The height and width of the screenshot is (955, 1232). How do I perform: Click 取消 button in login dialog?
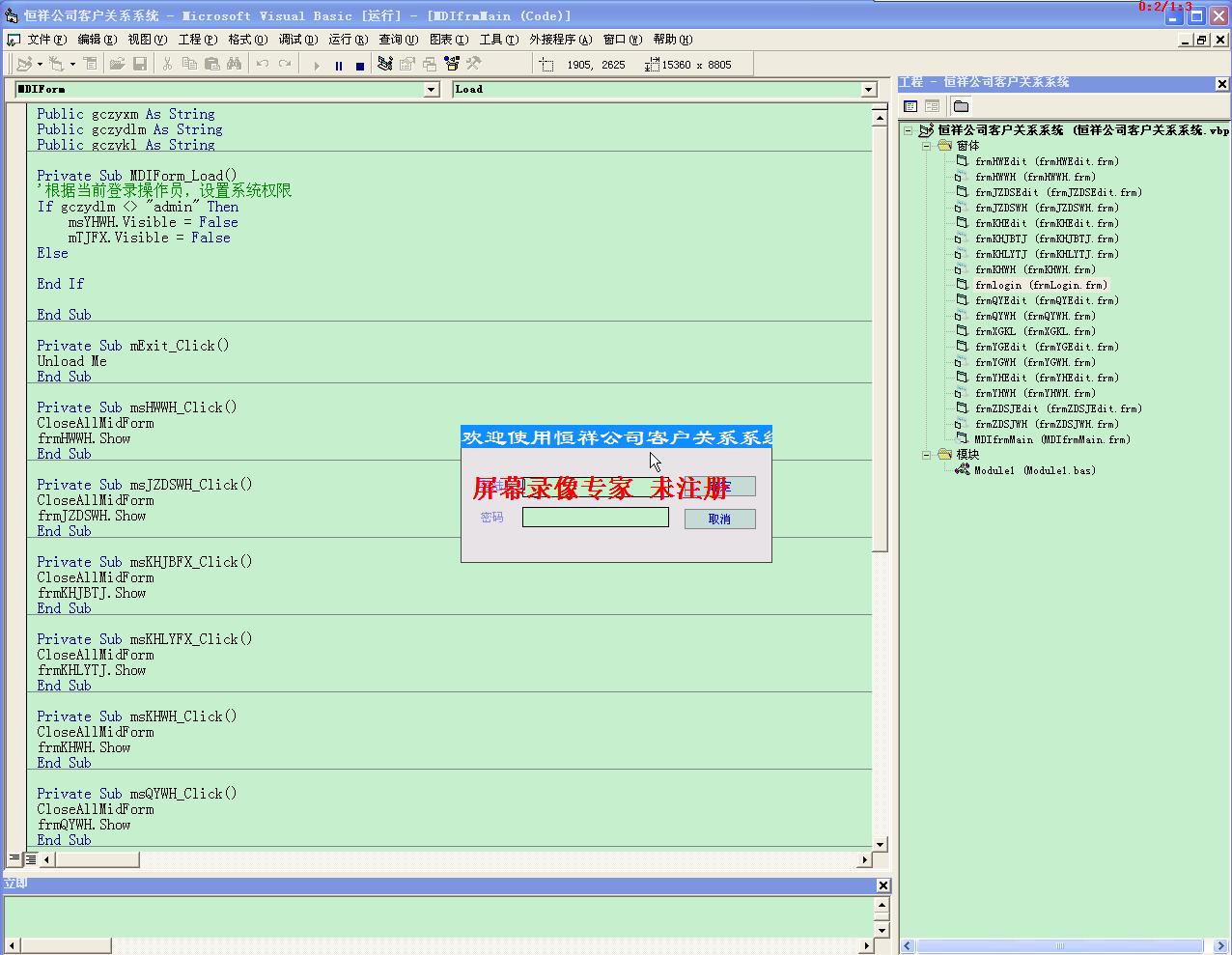[719, 520]
